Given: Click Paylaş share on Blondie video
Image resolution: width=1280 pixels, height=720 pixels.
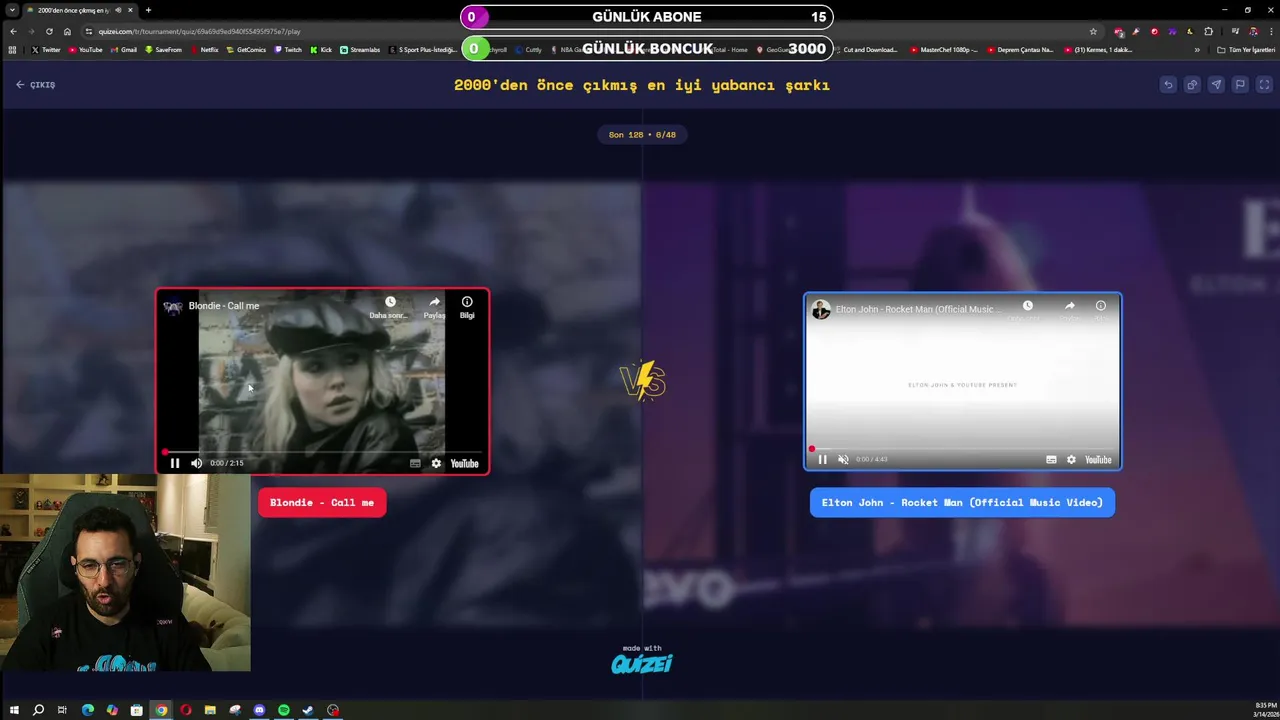Looking at the screenshot, I should coord(434,307).
